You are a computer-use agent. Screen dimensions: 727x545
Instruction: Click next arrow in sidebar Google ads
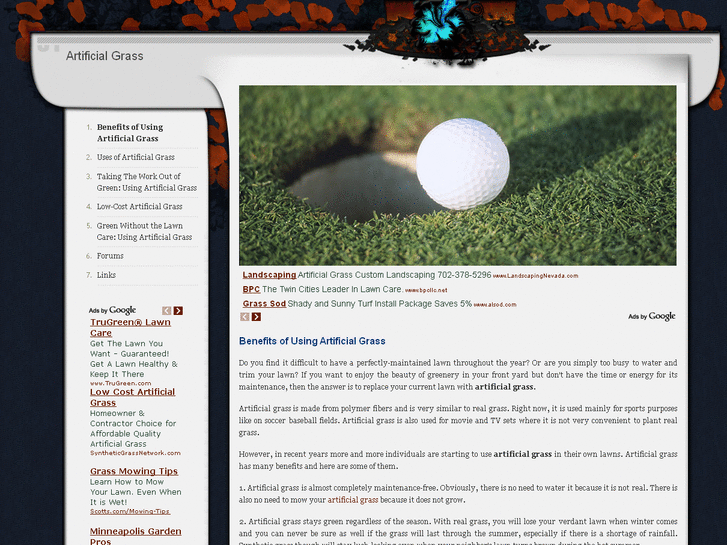178,311
